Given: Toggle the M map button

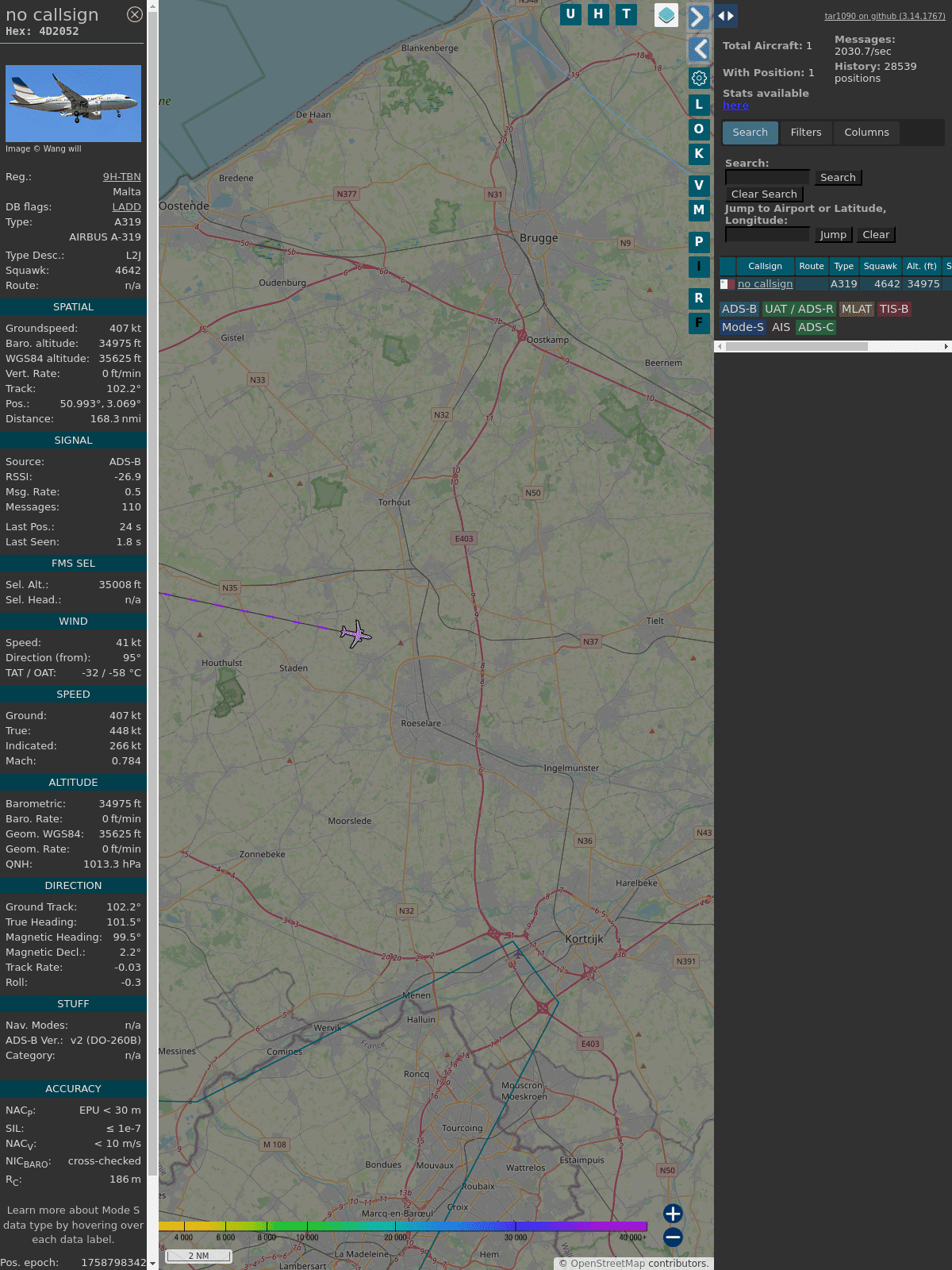Looking at the screenshot, I should point(699,210).
